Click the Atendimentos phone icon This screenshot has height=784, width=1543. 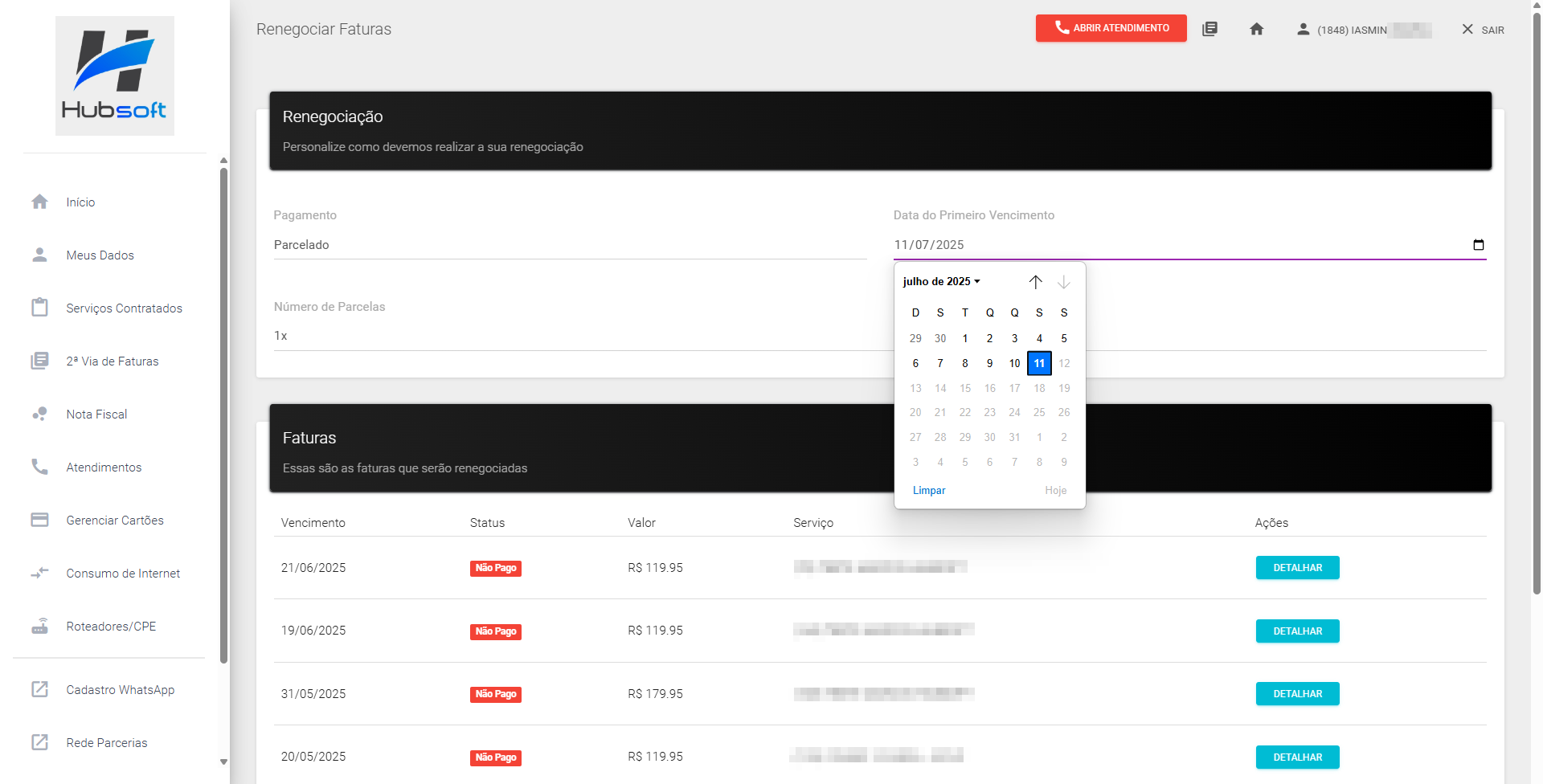click(39, 467)
